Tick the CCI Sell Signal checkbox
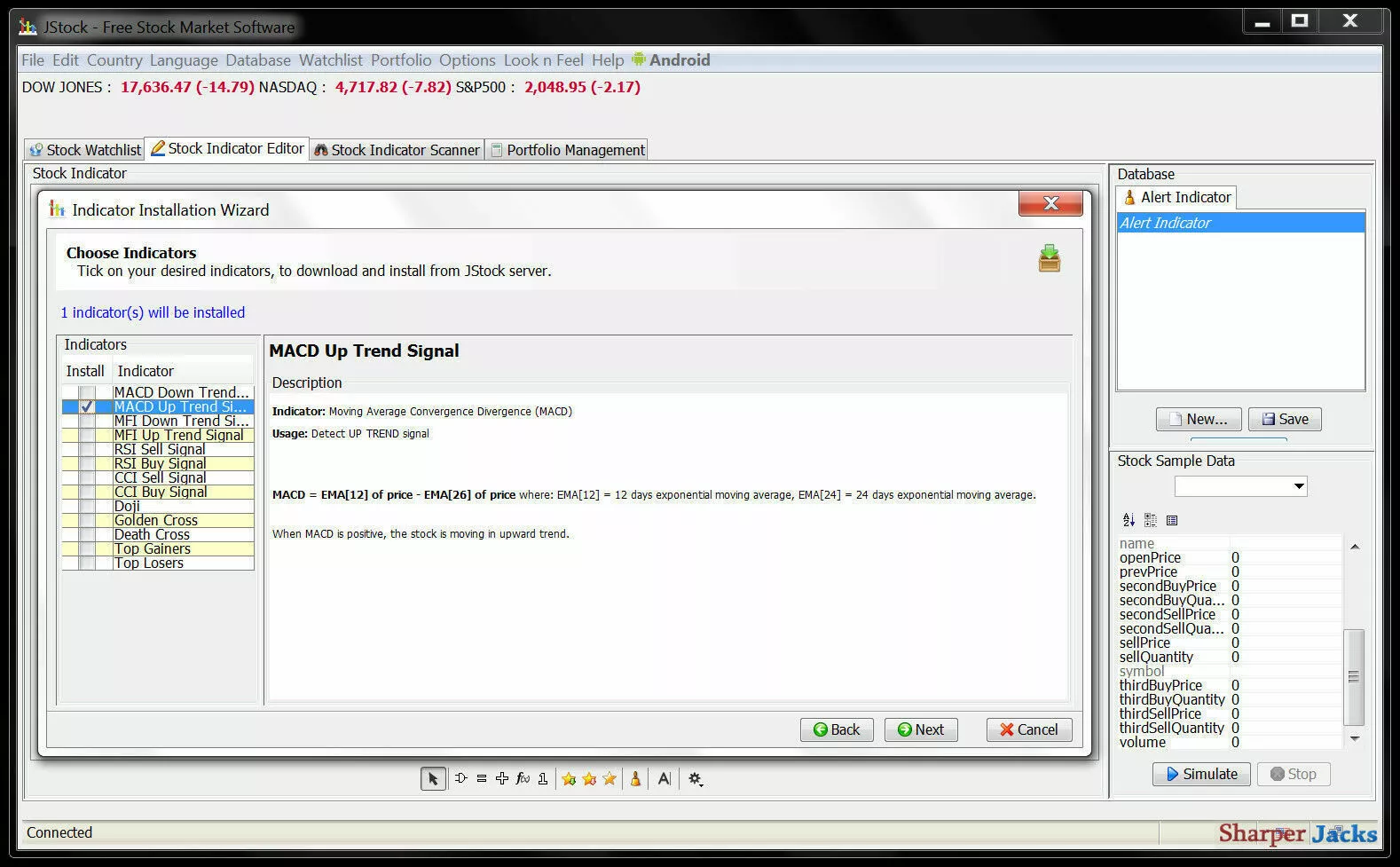Viewport: 1400px width, 867px height. pyautogui.click(x=87, y=477)
